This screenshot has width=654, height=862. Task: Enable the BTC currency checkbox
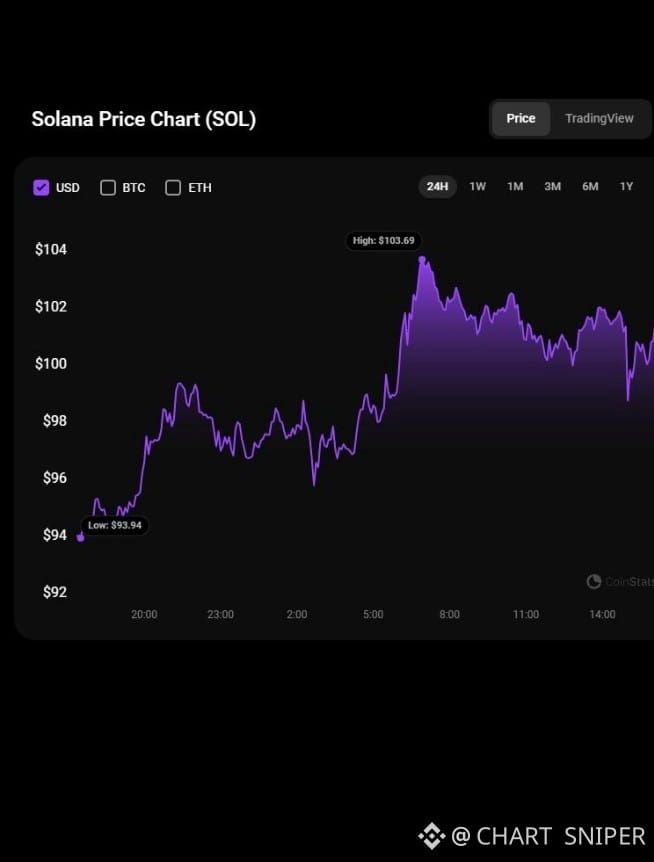(108, 187)
